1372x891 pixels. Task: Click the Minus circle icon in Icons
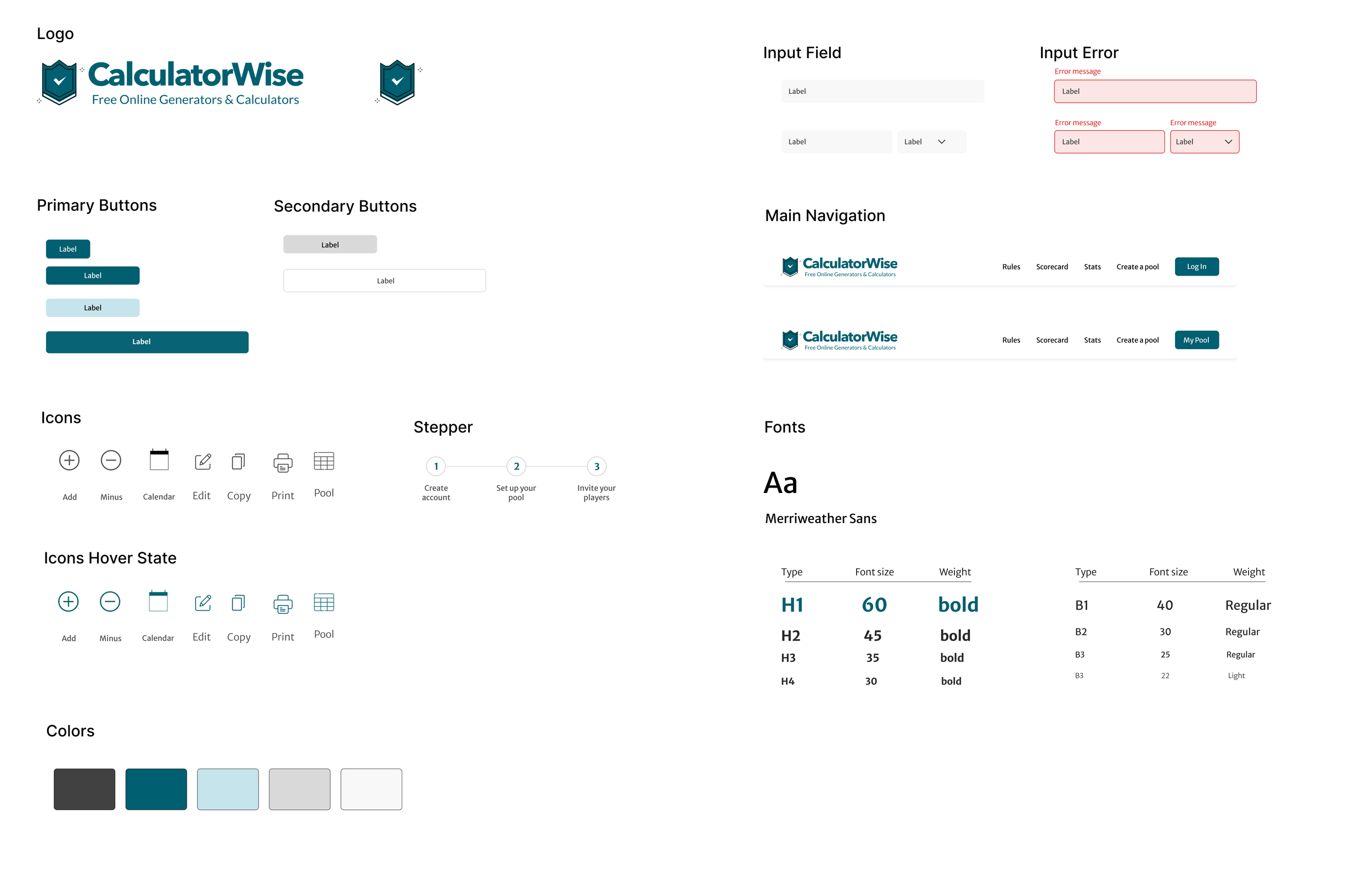111,460
